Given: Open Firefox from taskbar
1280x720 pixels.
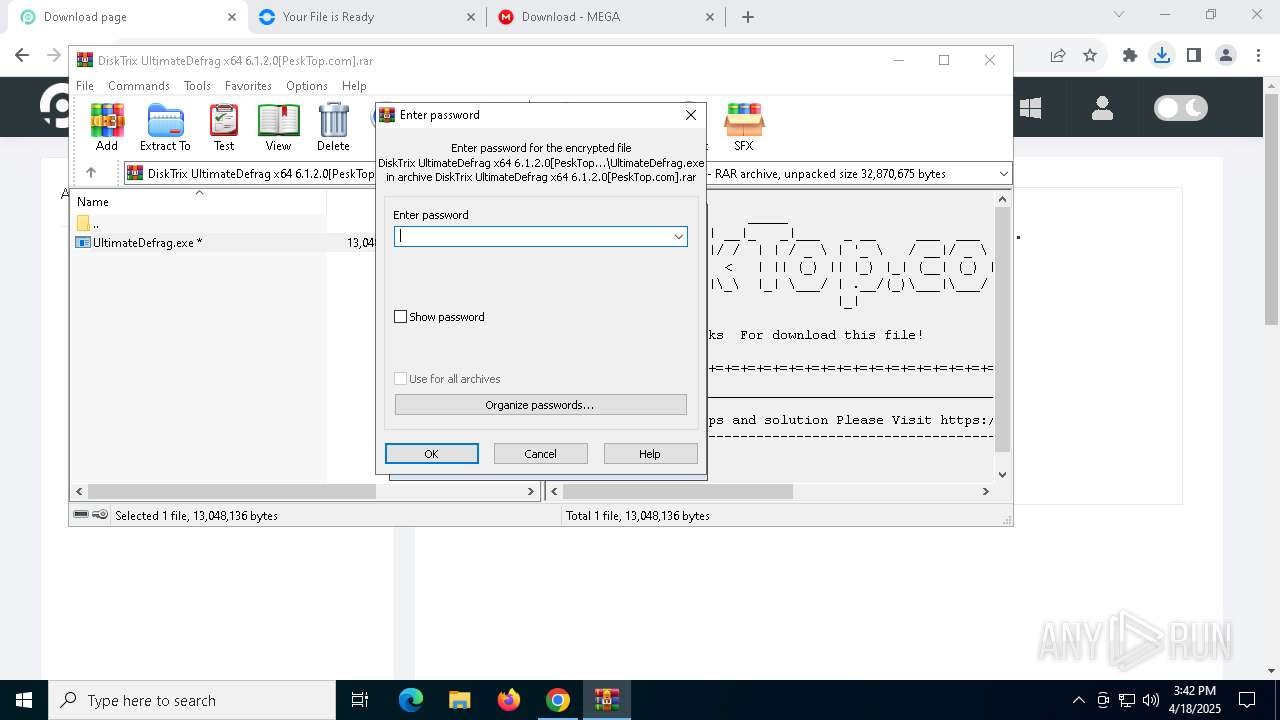Looking at the screenshot, I should coord(508,700).
